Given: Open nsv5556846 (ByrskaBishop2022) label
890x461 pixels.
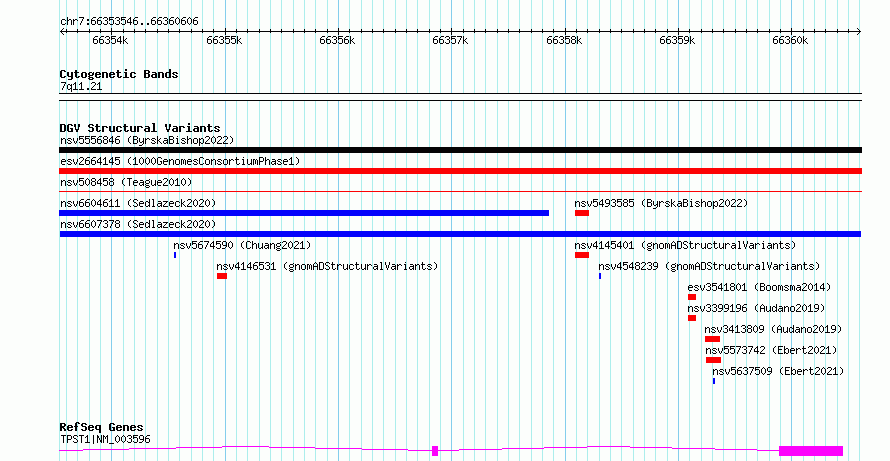Looking at the screenshot, I should click(x=147, y=140).
